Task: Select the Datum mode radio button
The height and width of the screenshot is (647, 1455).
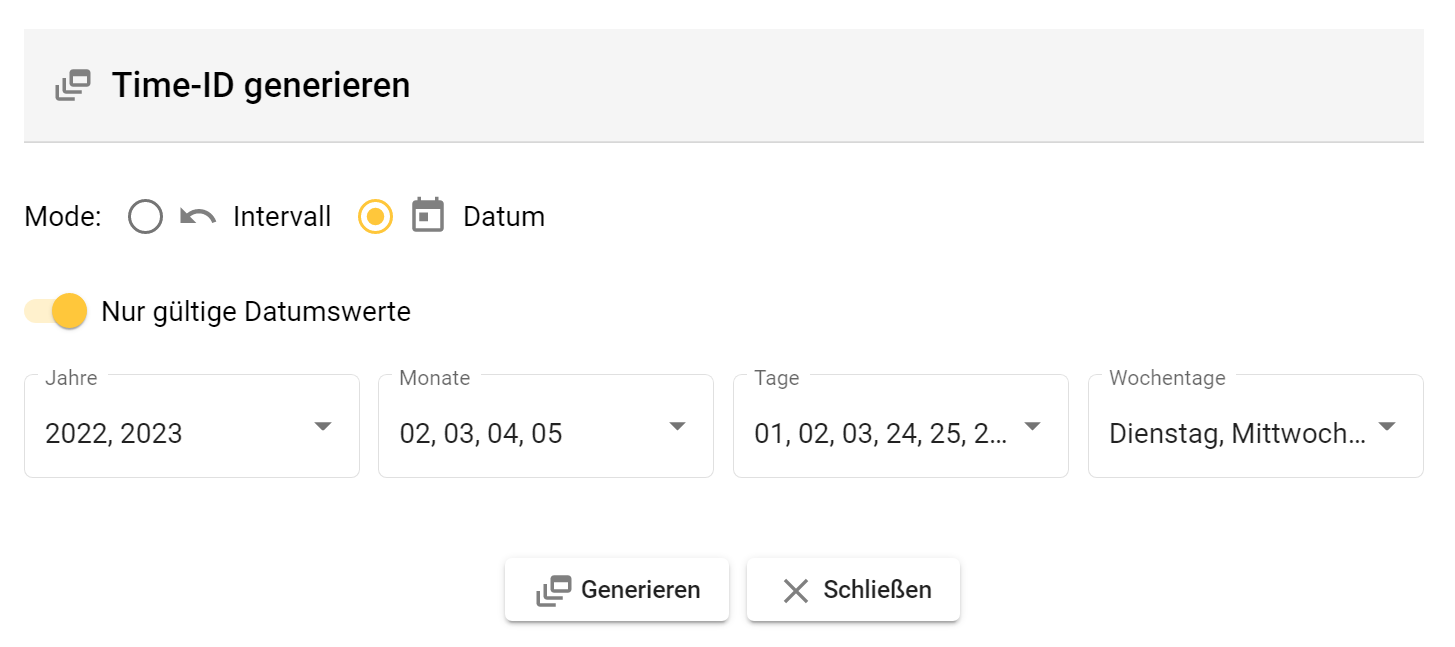Action: pos(374,216)
